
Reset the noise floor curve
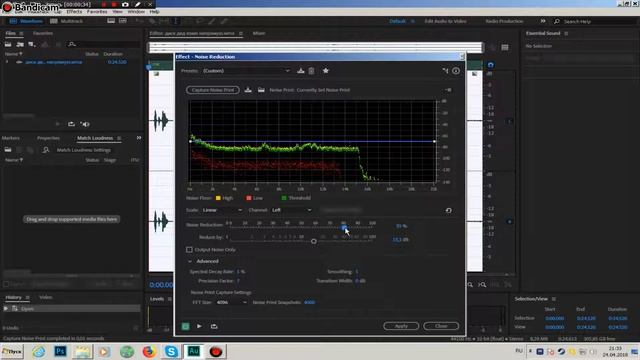pyautogui.click(x=448, y=210)
